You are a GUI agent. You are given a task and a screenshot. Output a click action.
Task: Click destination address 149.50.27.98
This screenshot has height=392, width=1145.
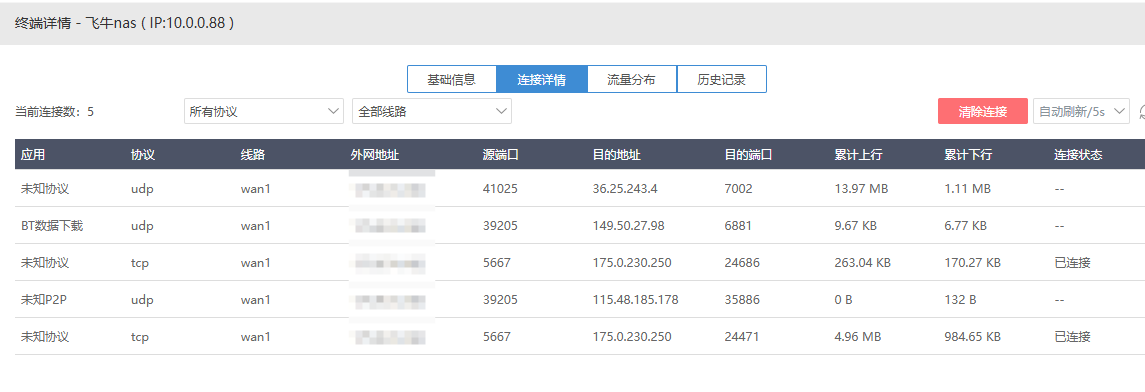[x=628, y=226]
